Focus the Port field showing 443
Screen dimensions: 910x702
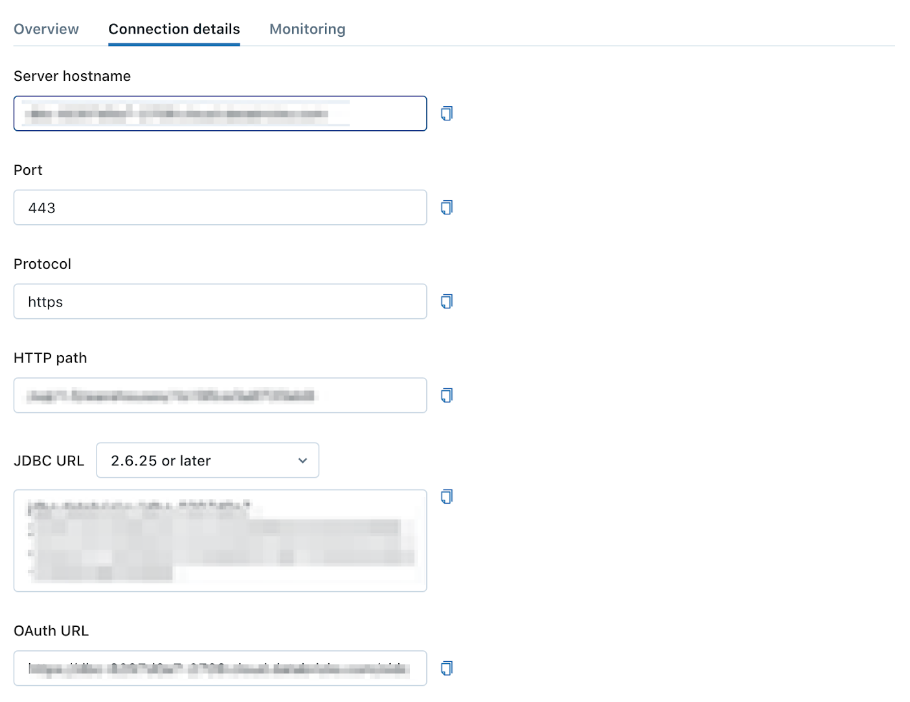(x=220, y=208)
